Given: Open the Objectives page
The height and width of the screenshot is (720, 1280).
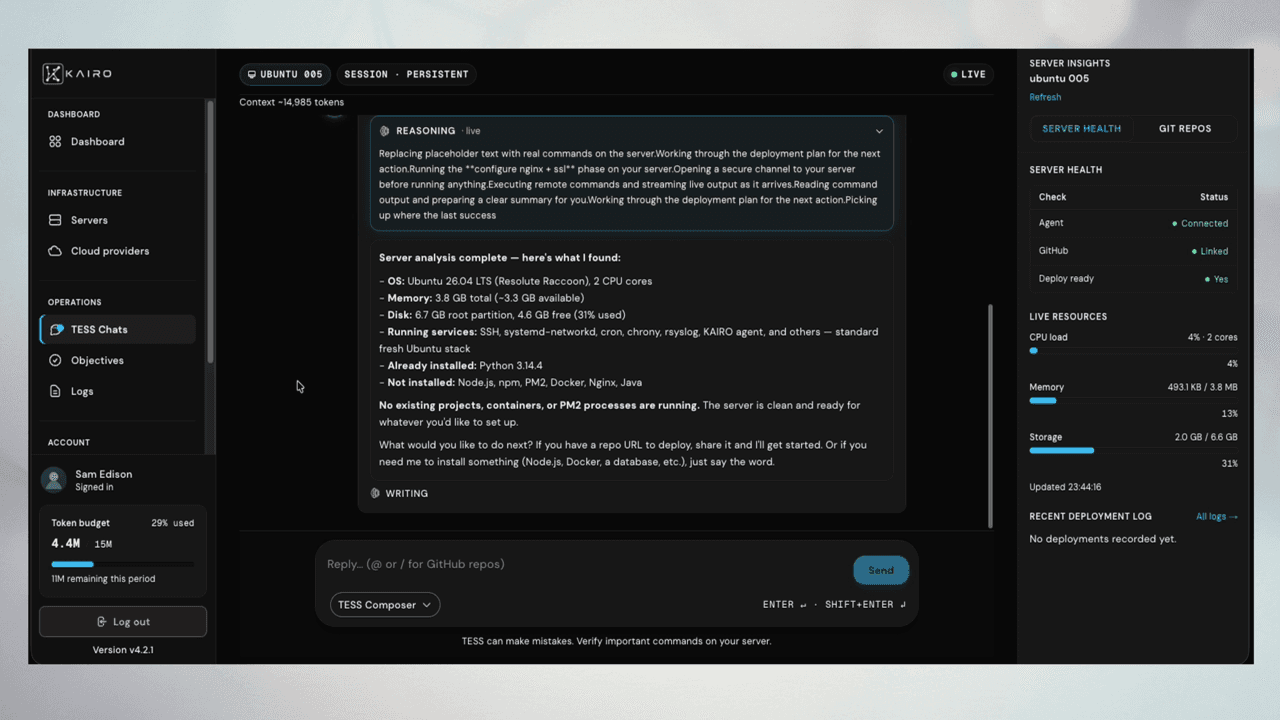Looking at the screenshot, I should point(117,360).
